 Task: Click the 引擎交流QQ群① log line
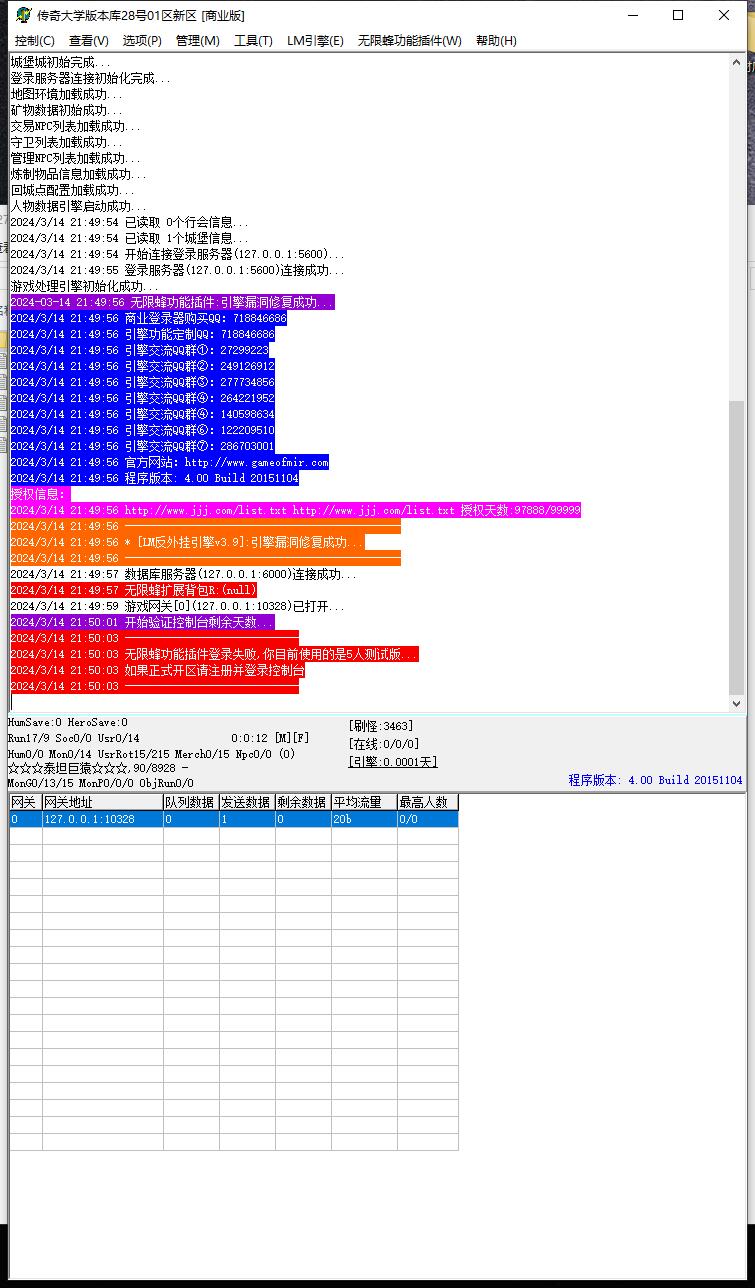pos(140,350)
